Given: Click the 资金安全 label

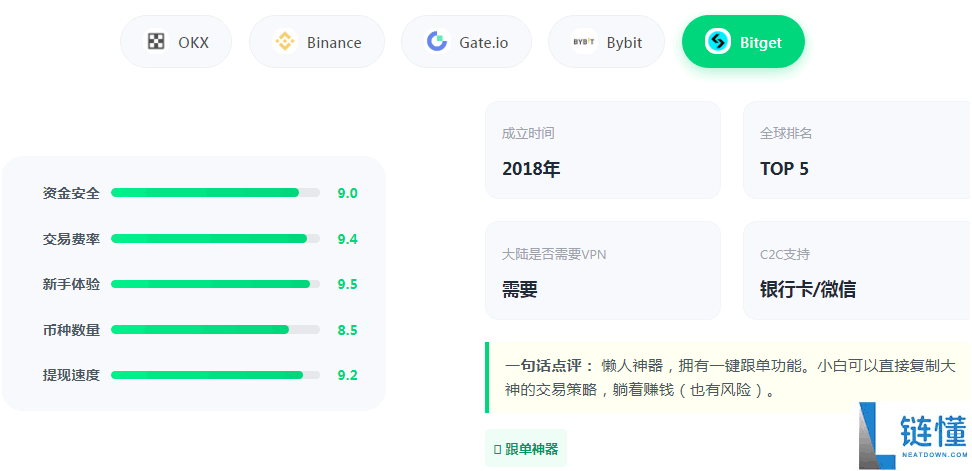Looking at the screenshot, I should coord(71,193).
